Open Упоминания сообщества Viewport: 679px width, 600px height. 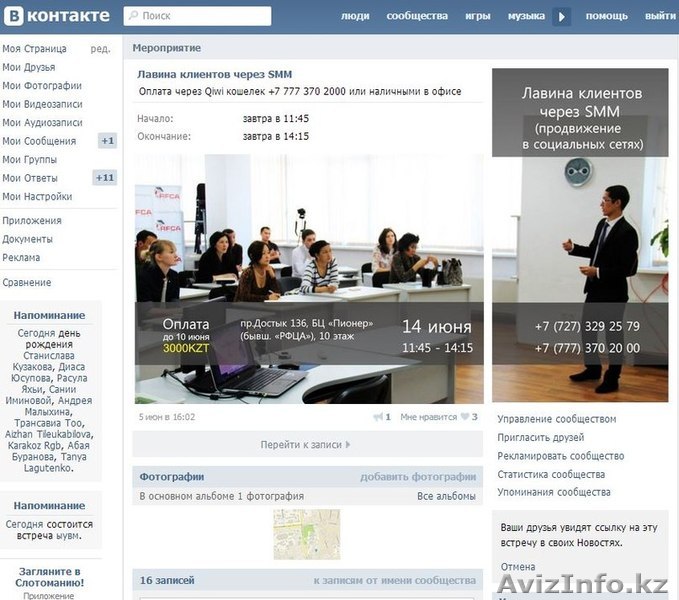click(x=554, y=492)
